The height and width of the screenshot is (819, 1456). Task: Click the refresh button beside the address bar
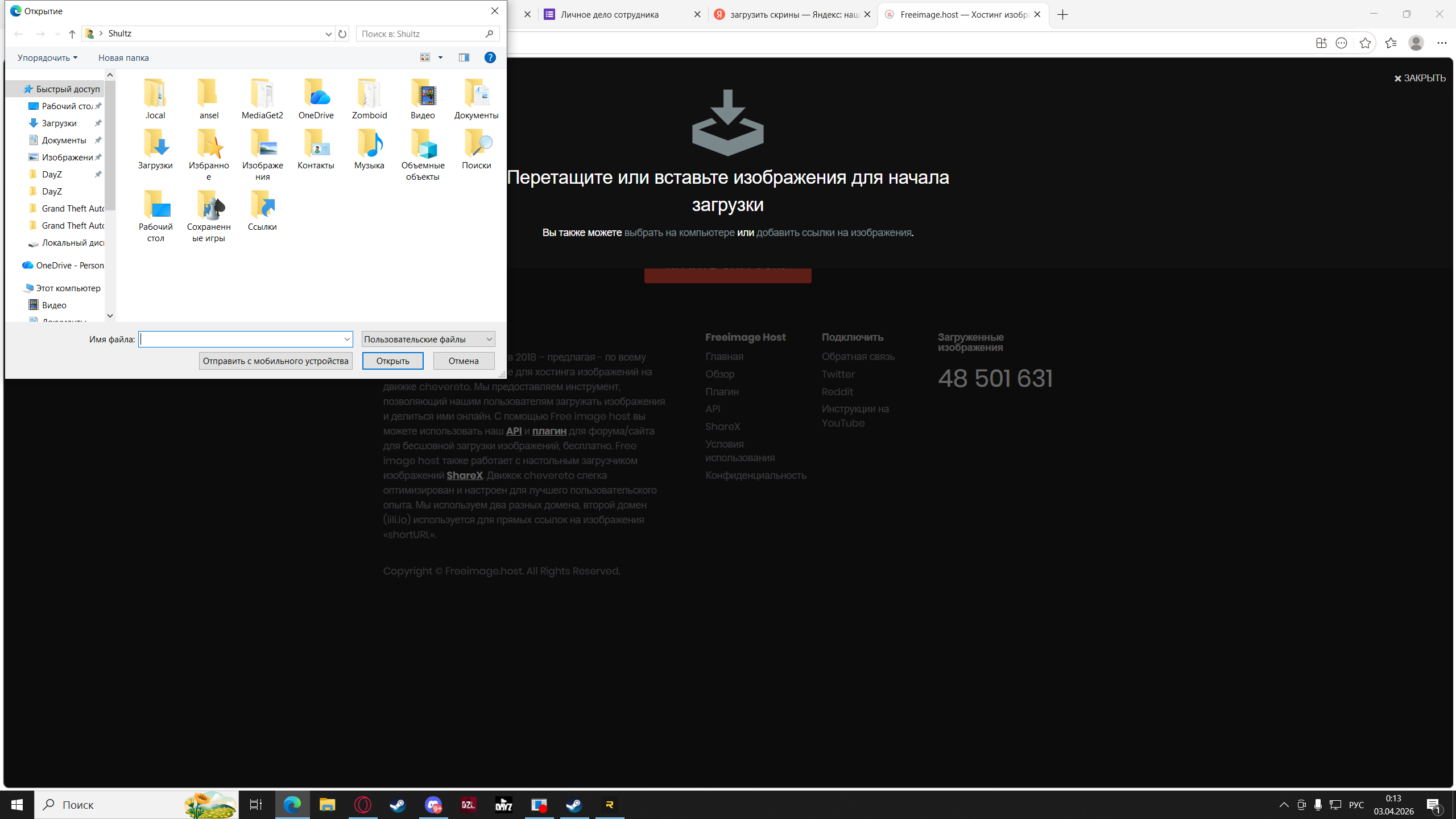point(342,34)
